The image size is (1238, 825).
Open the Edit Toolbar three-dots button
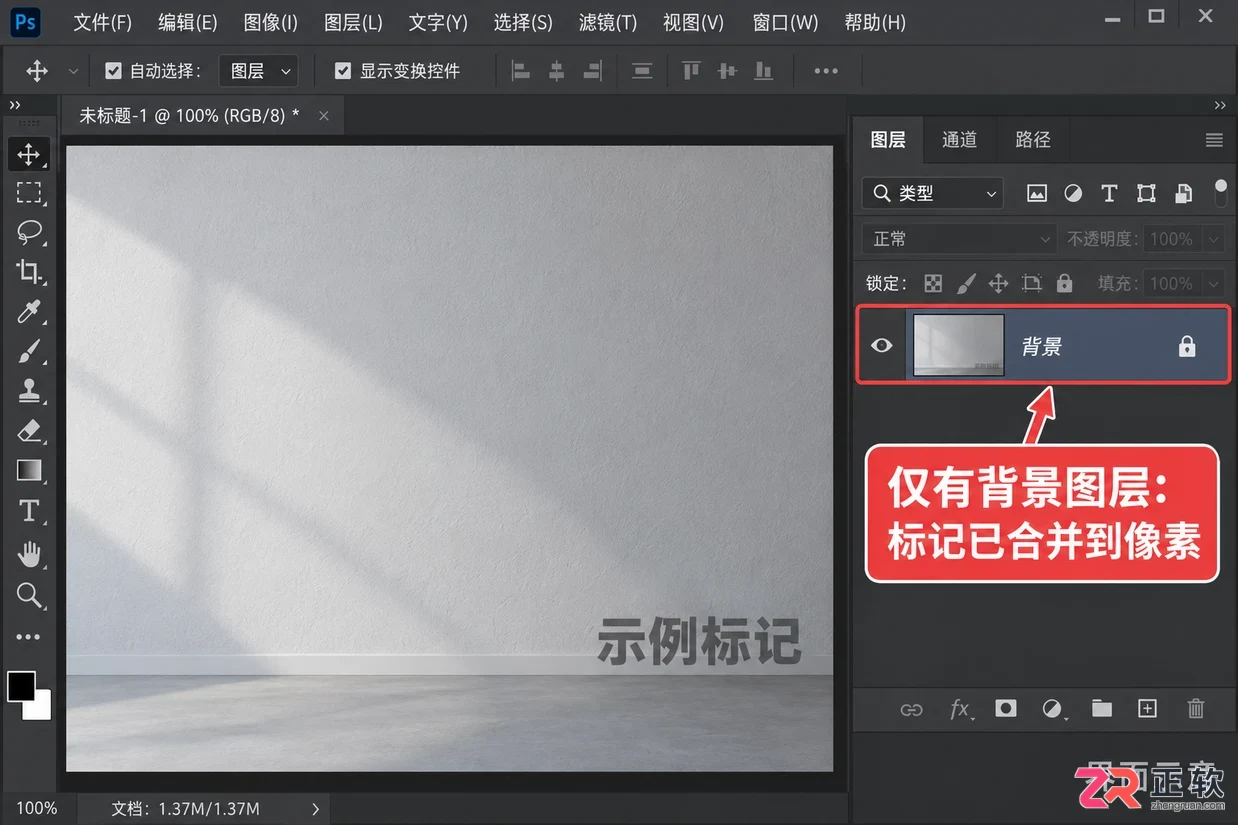click(x=29, y=637)
